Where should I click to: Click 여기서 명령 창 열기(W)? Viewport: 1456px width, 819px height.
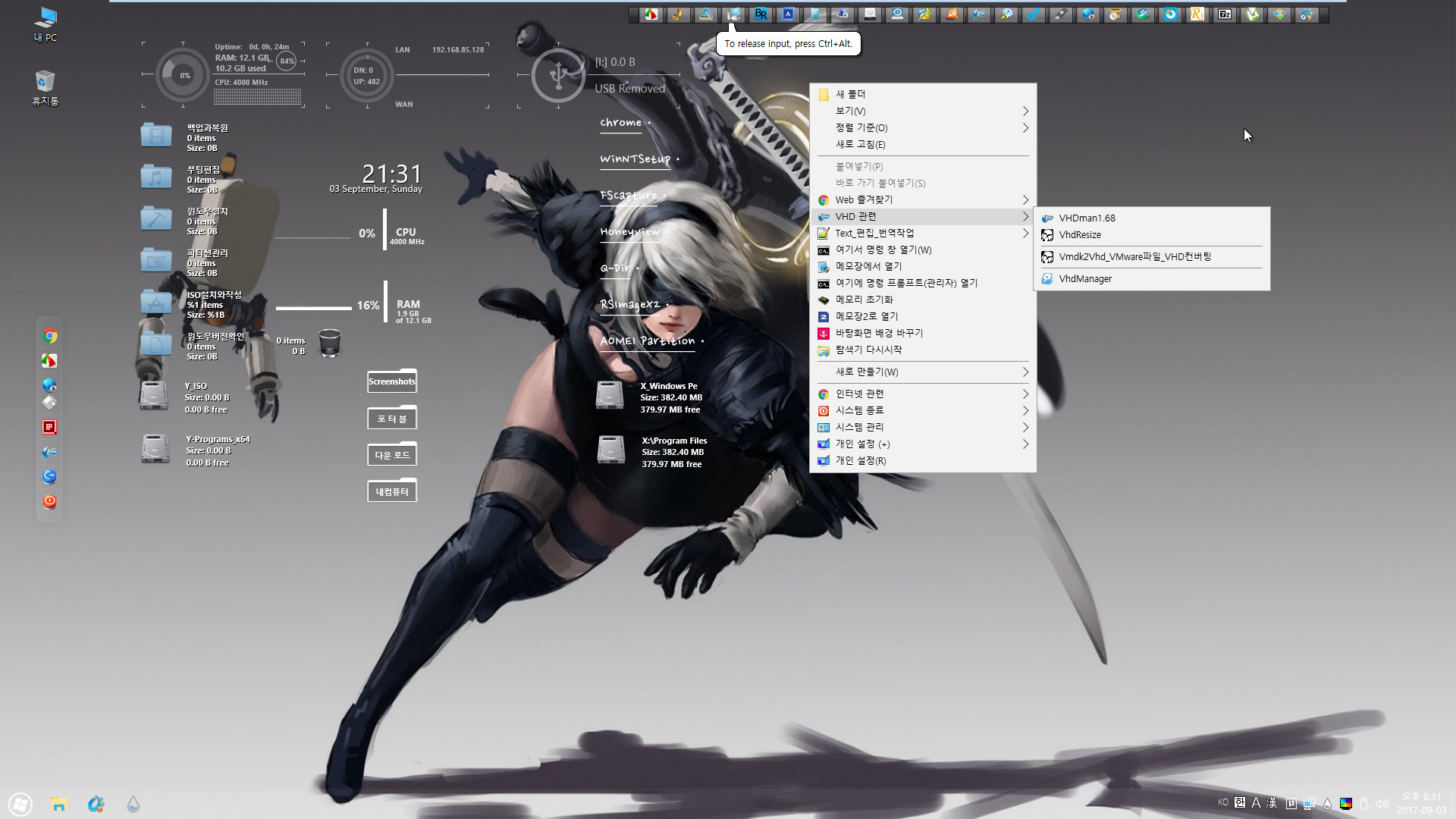(923, 250)
